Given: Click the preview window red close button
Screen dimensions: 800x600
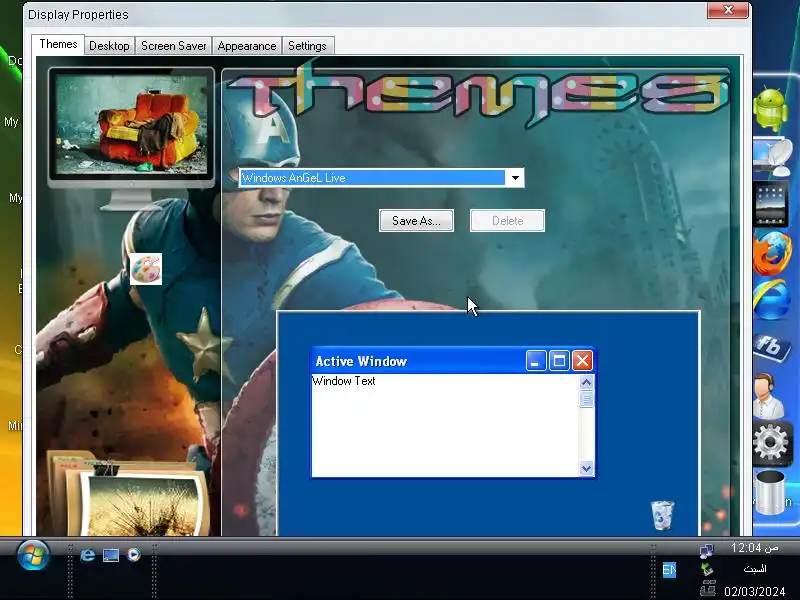Looking at the screenshot, I should (582, 361).
